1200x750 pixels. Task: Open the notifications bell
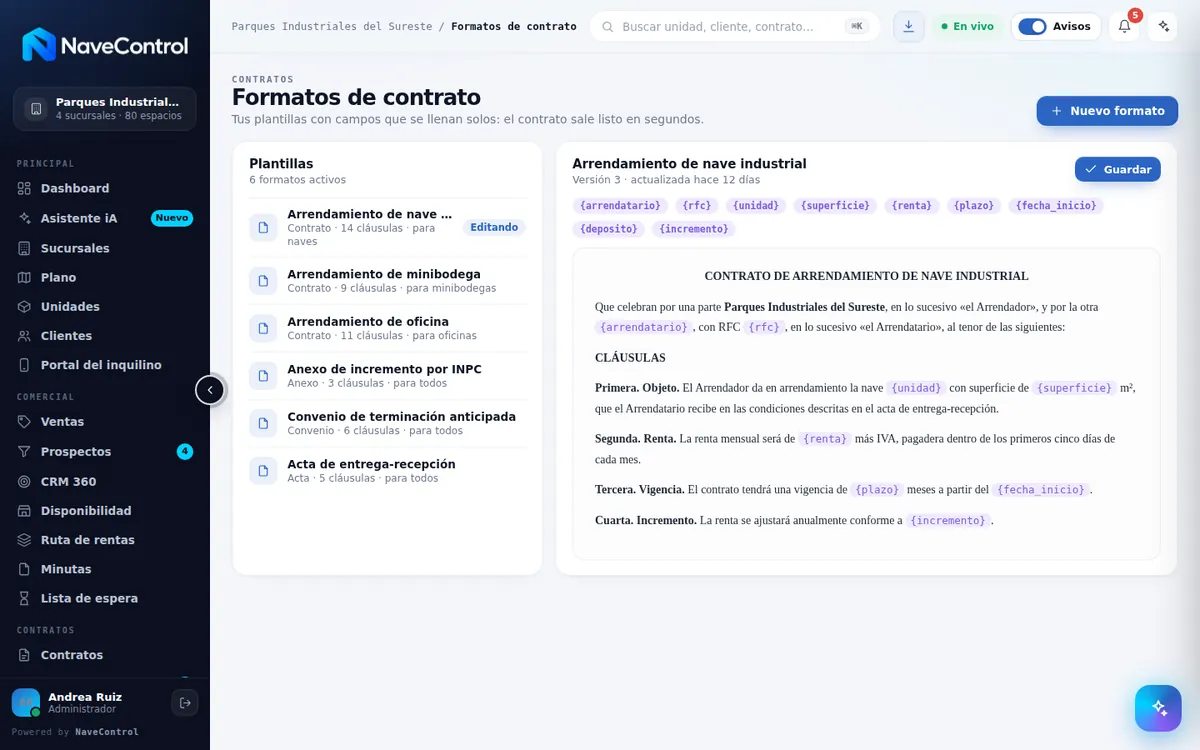point(1124,26)
